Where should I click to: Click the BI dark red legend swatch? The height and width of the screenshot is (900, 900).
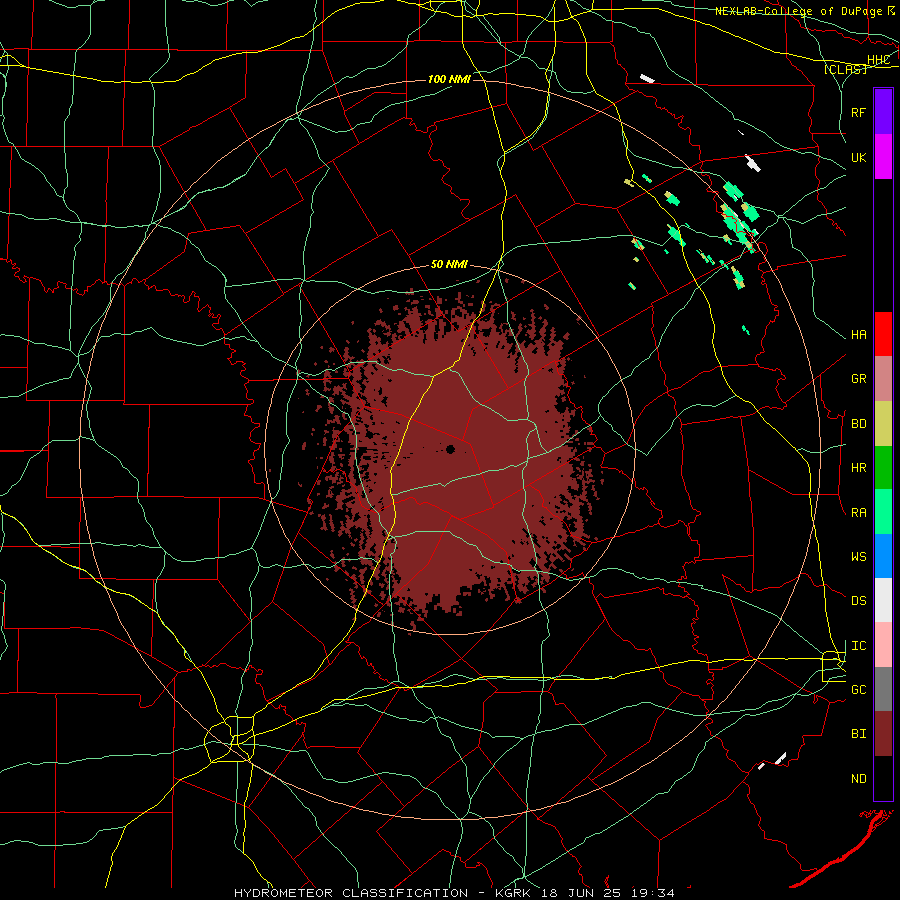(883, 734)
